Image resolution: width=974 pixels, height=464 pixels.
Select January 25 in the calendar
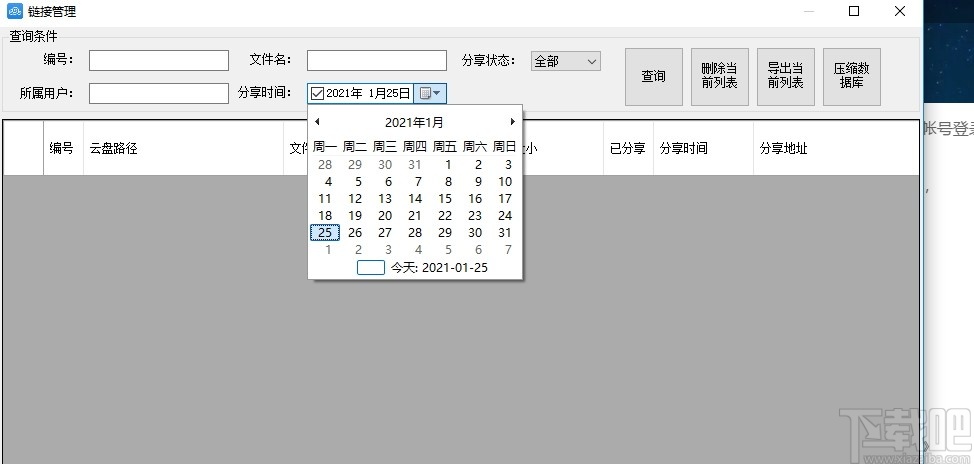pos(325,232)
